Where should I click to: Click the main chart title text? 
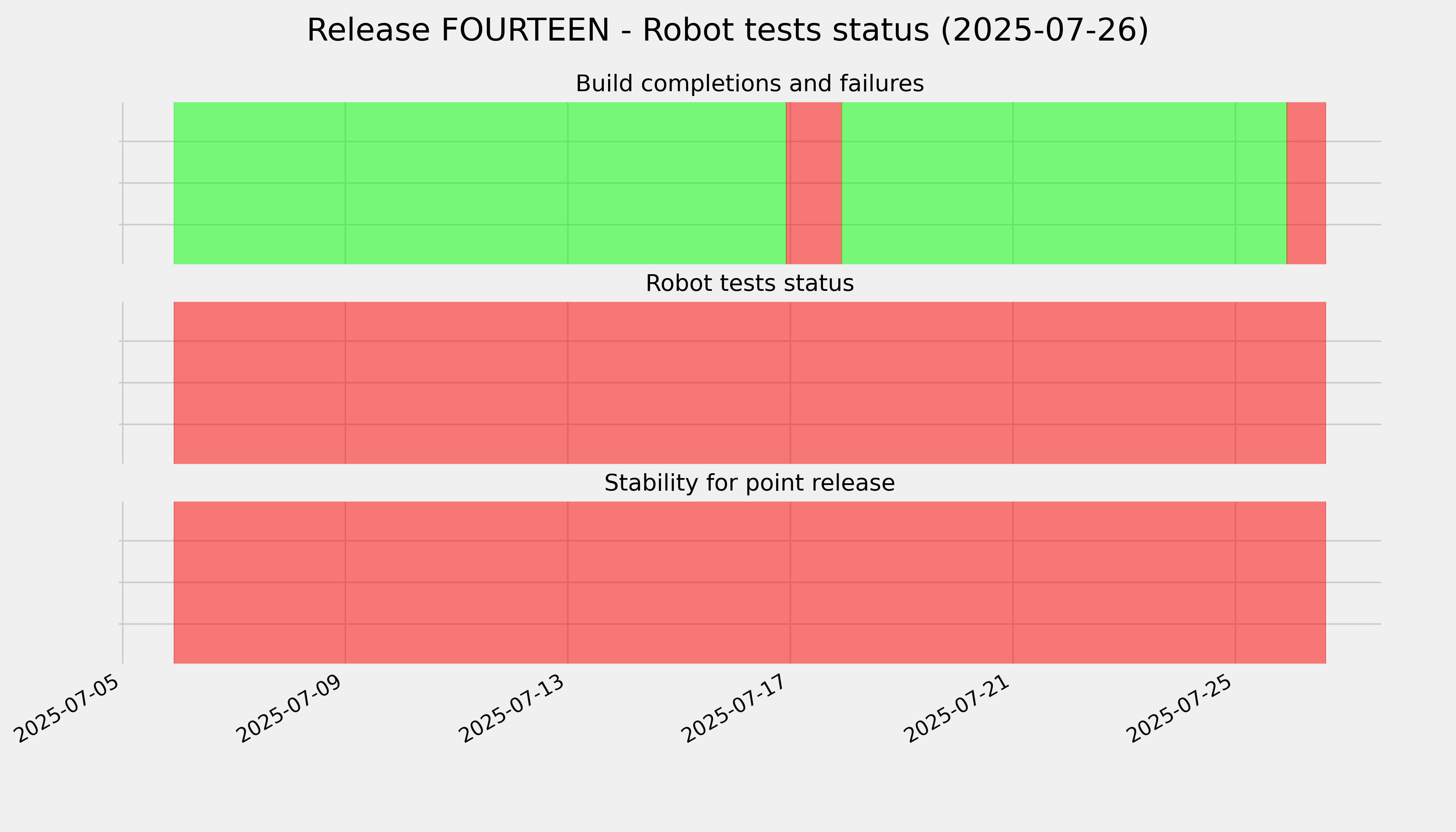[x=727, y=30]
